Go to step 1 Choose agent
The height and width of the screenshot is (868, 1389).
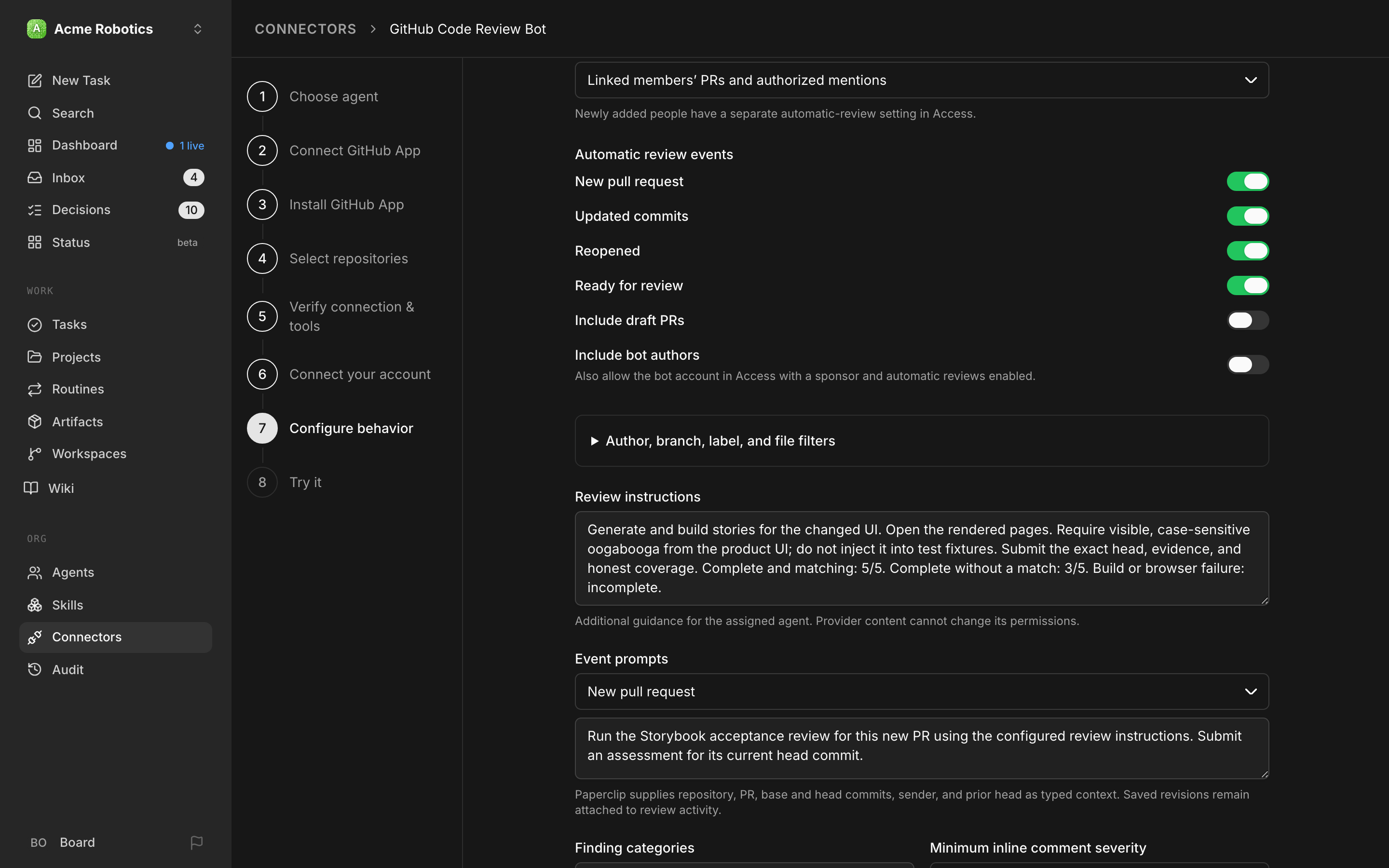pyautogui.click(x=313, y=96)
